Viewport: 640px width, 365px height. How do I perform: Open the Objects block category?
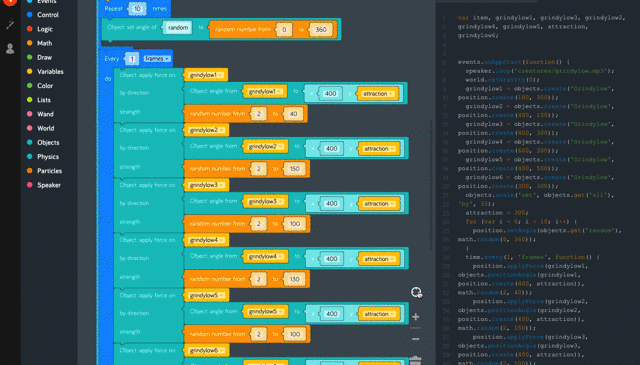coord(43,142)
